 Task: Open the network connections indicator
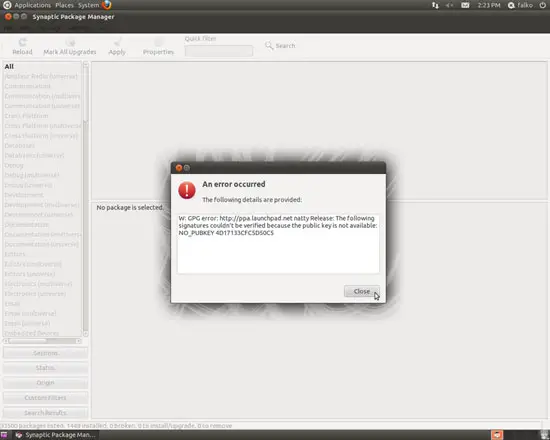pyautogui.click(x=435, y=5)
